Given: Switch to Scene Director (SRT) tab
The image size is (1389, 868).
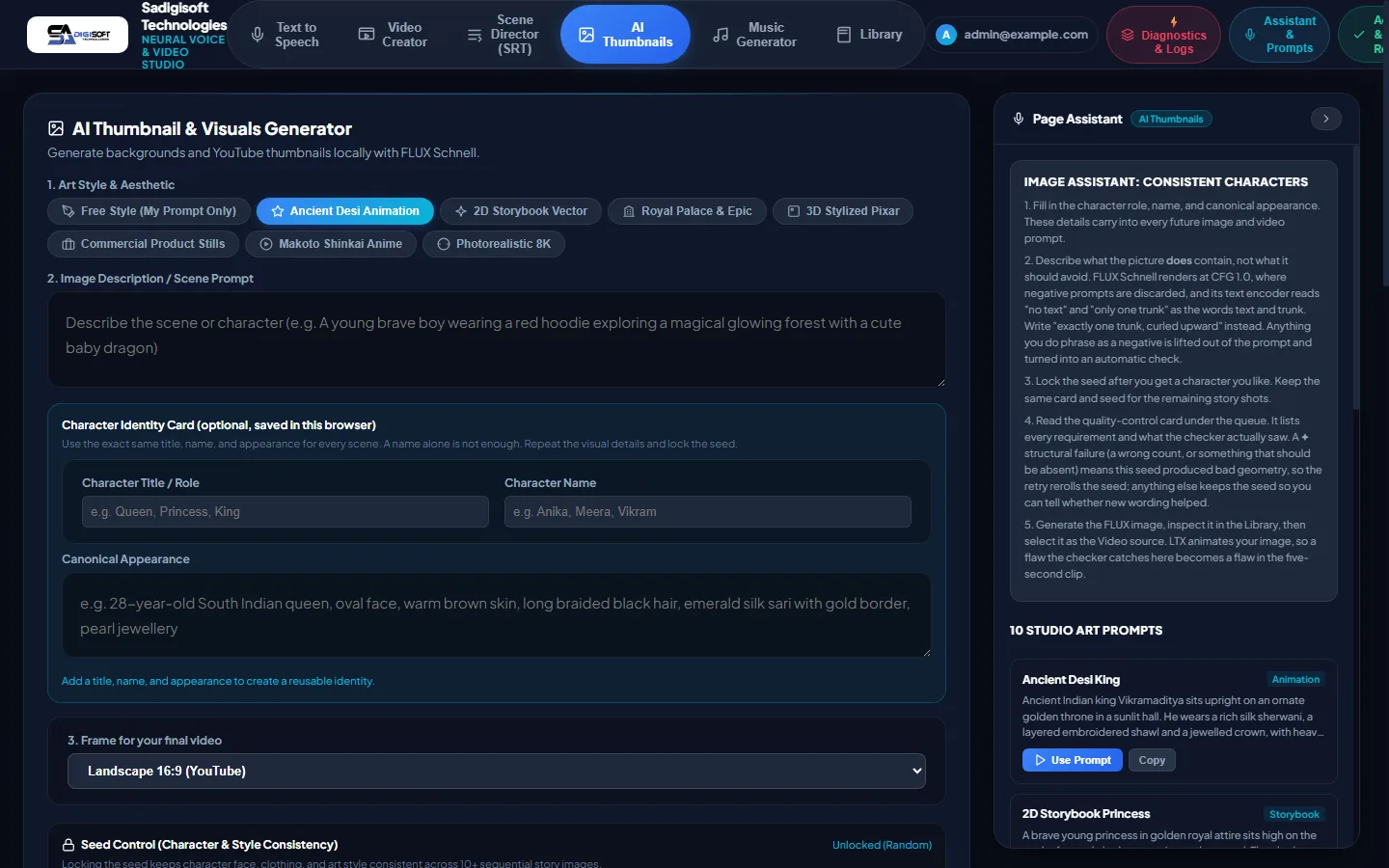Looking at the screenshot, I should click(x=503, y=35).
